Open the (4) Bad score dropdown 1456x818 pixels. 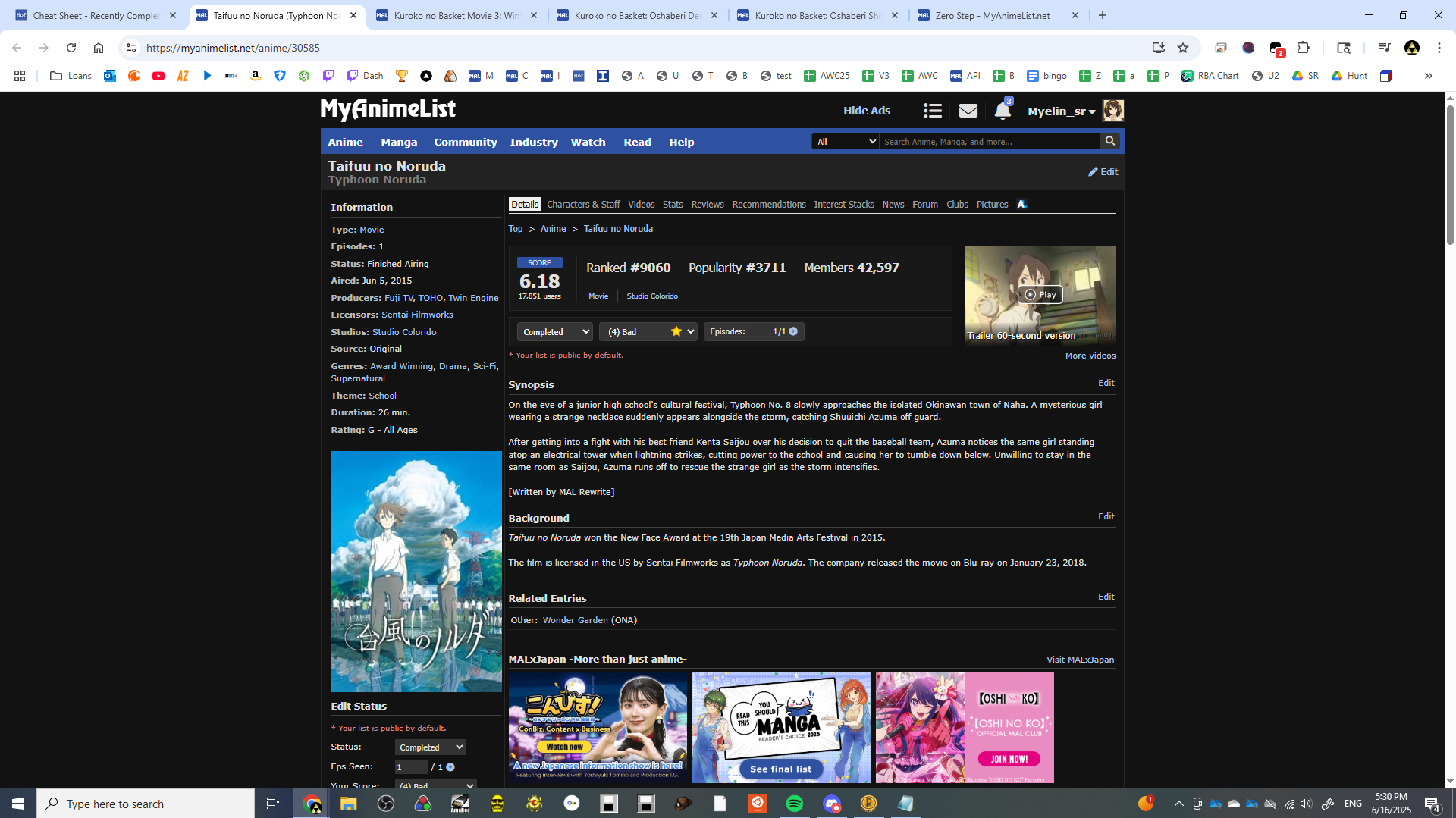click(648, 332)
